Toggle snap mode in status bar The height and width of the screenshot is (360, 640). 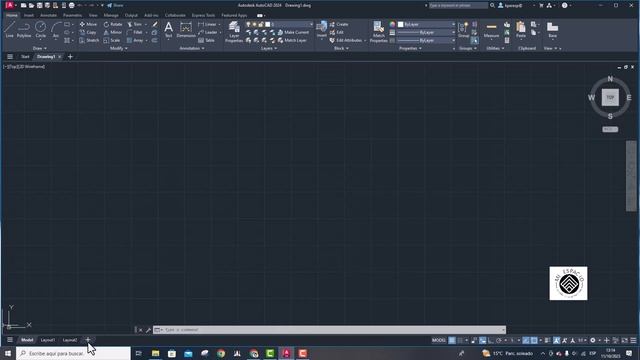point(460,340)
